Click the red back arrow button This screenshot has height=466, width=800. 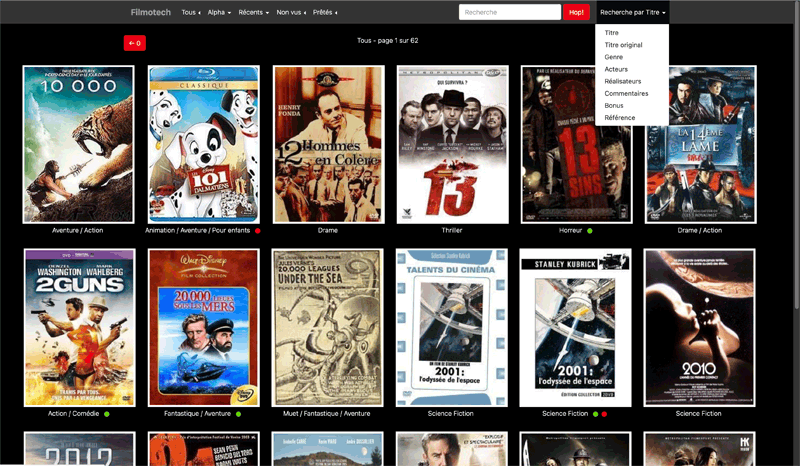(x=135, y=43)
